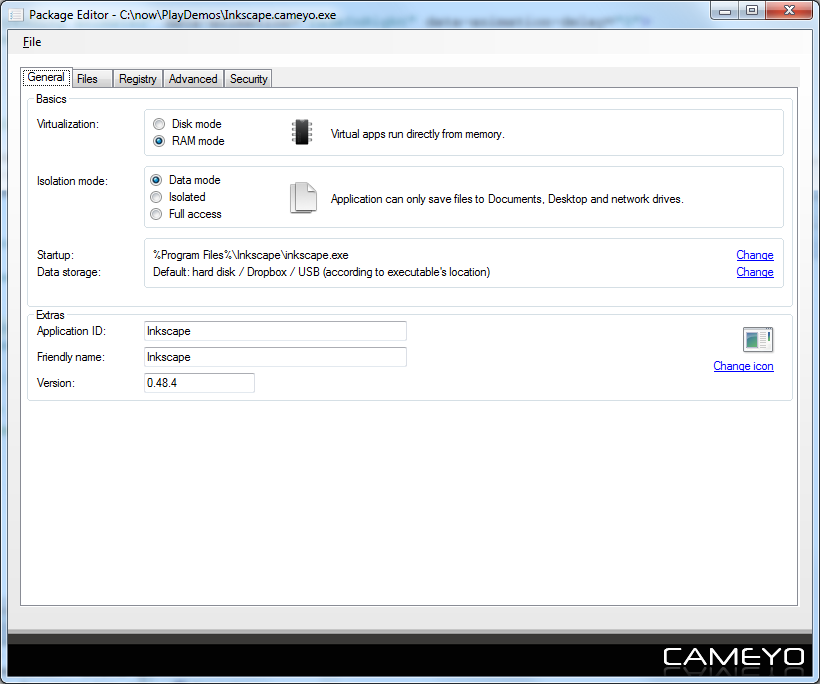This screenshot has height=684, width=820.
Task: Click 'Application can only save files' description text
Action: [507, 199]
